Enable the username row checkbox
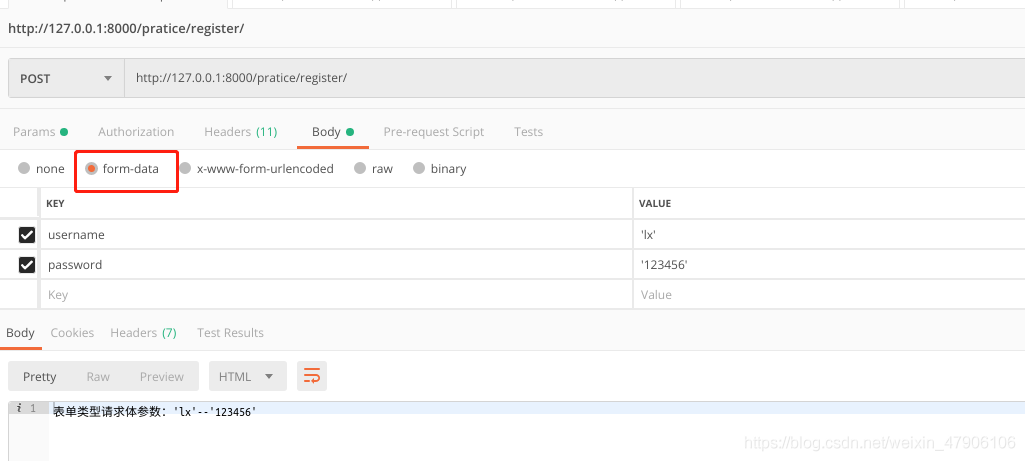The image size is (1025, 461). tap(27, 235)
